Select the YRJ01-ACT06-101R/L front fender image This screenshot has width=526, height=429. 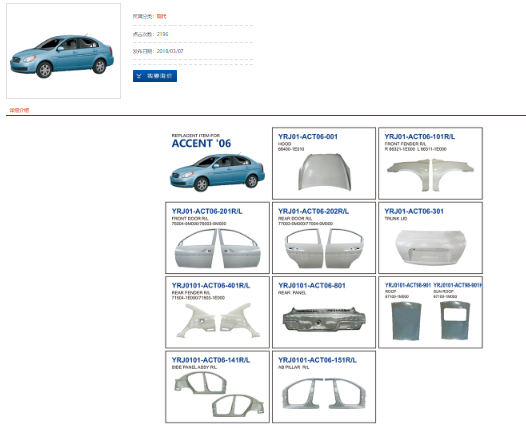(430, 175)
